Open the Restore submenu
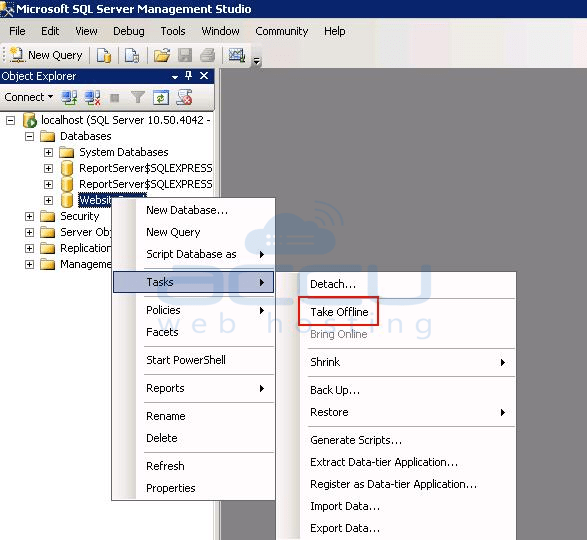This screenshot has width=587, height=540. (x=396, y=412)
